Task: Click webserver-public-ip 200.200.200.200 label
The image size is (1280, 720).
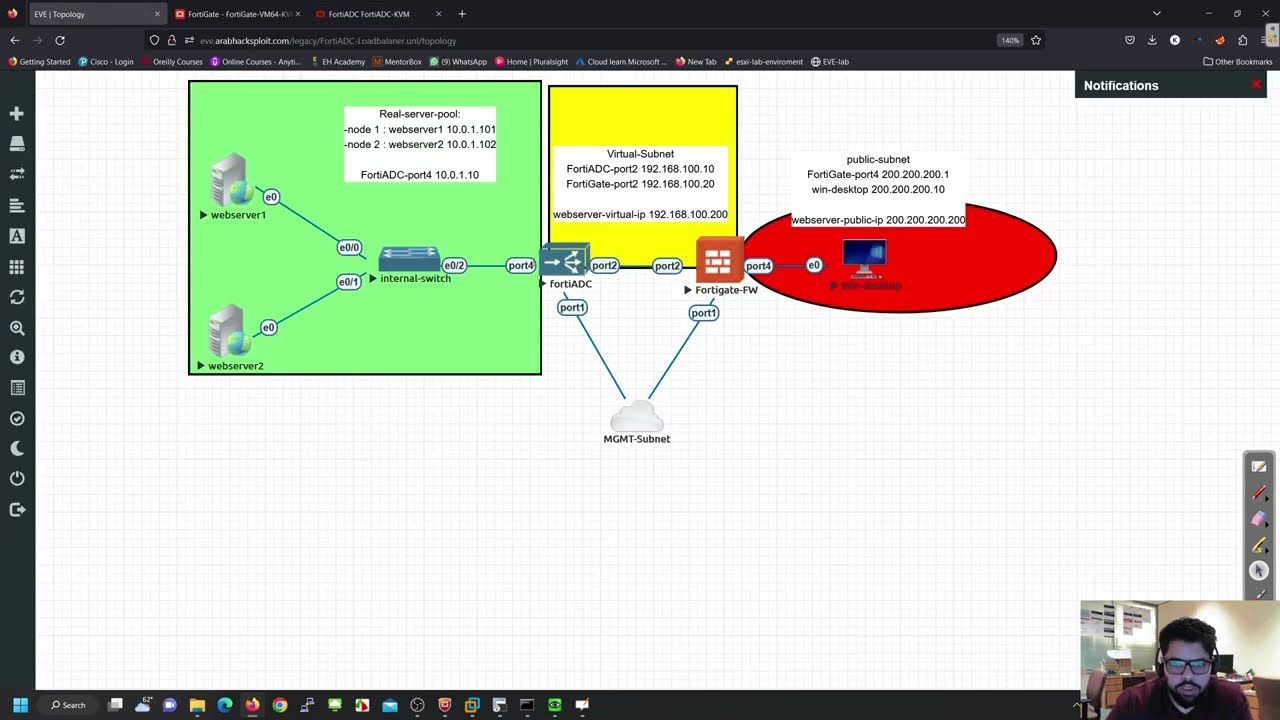Action: pyautogui.click(x=878, y=220)
